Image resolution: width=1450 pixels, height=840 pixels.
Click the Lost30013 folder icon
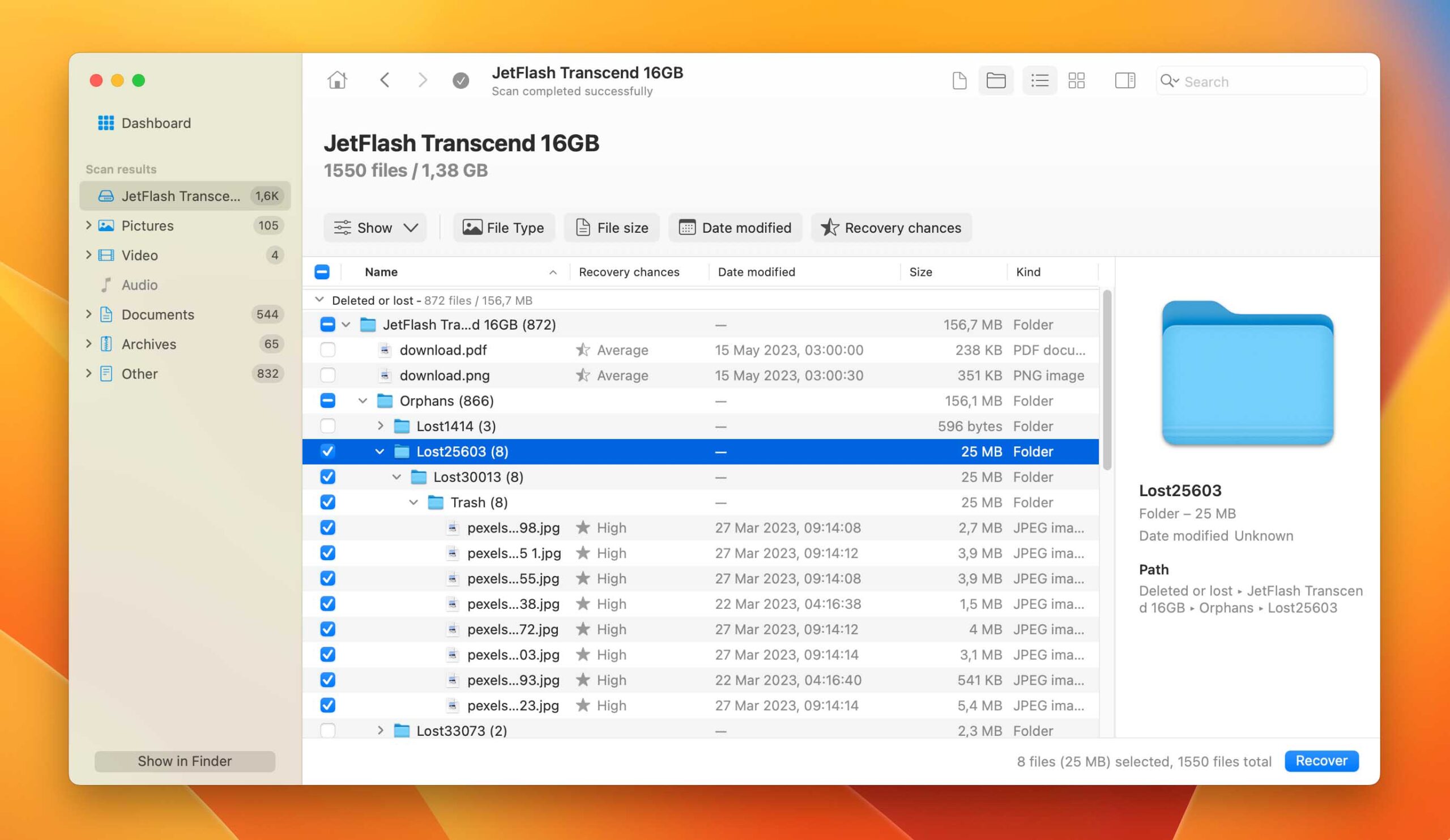[x=419, y=477]
